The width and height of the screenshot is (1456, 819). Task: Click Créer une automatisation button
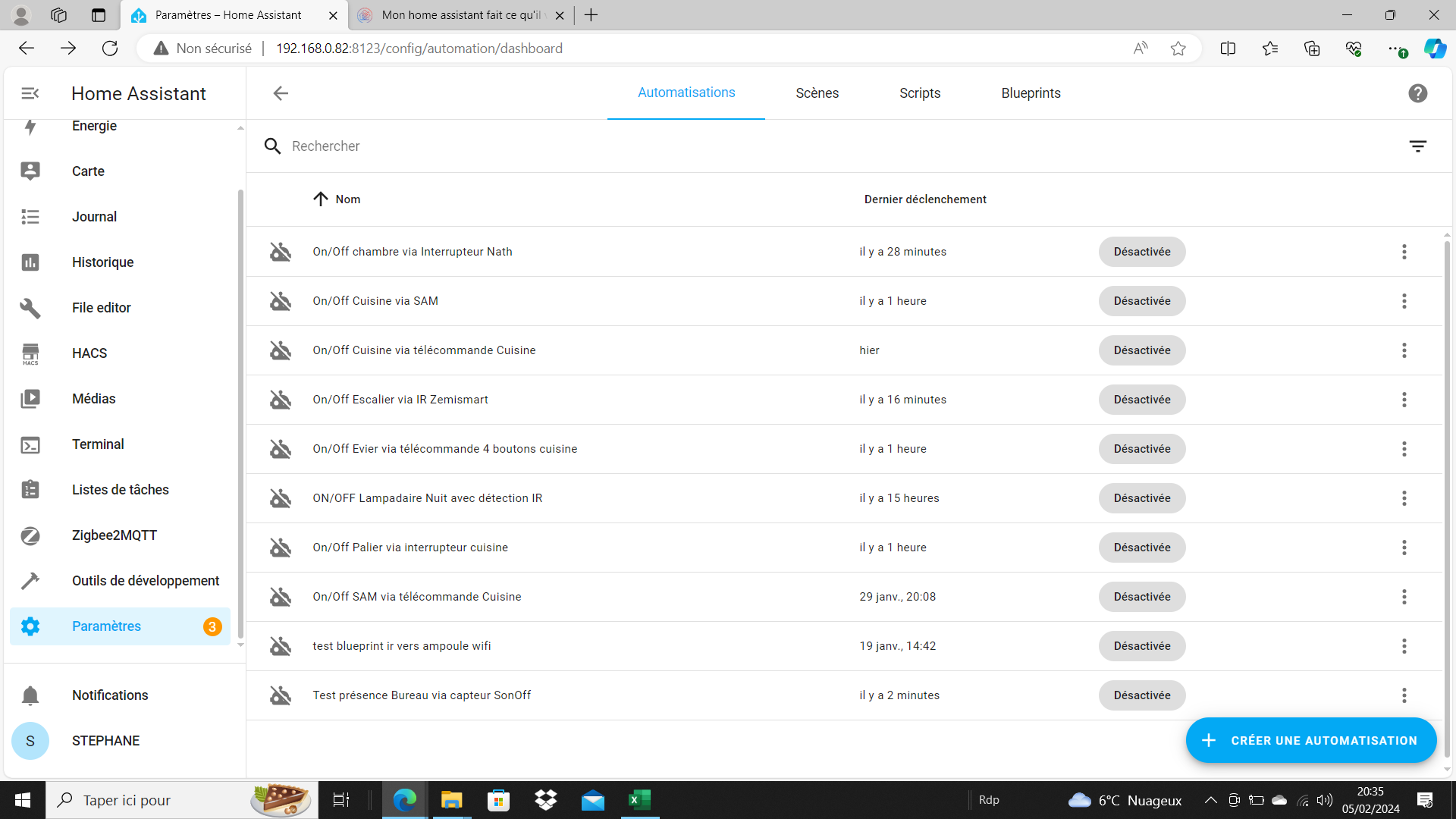(x=1310, y=741)
